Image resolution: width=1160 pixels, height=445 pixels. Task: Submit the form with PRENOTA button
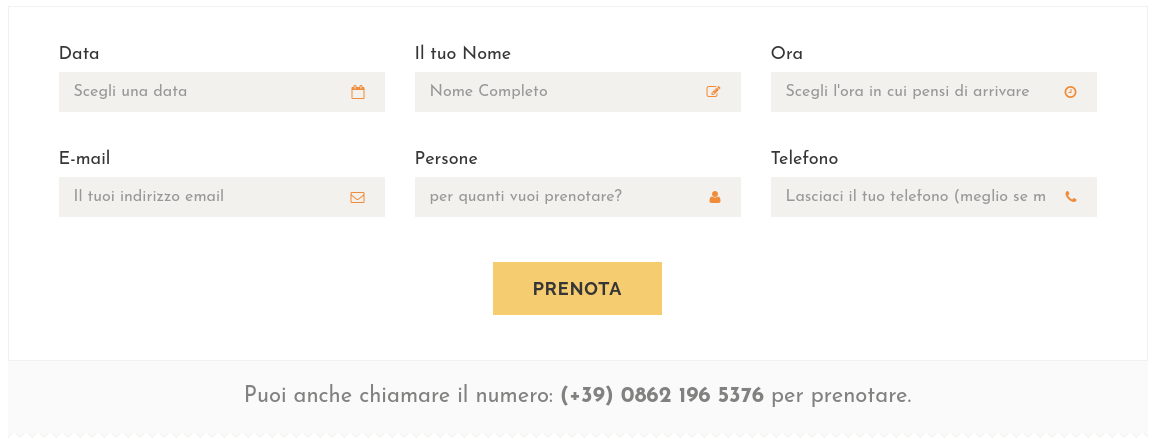pos(577,288)
